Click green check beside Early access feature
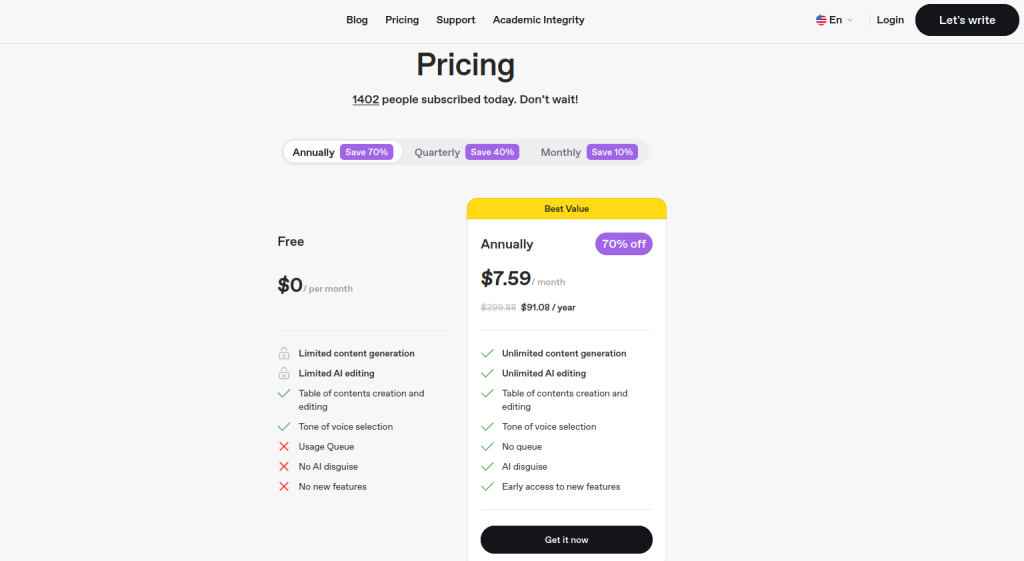This screenshot has width=1024, height=561. [x=487, y=487]
